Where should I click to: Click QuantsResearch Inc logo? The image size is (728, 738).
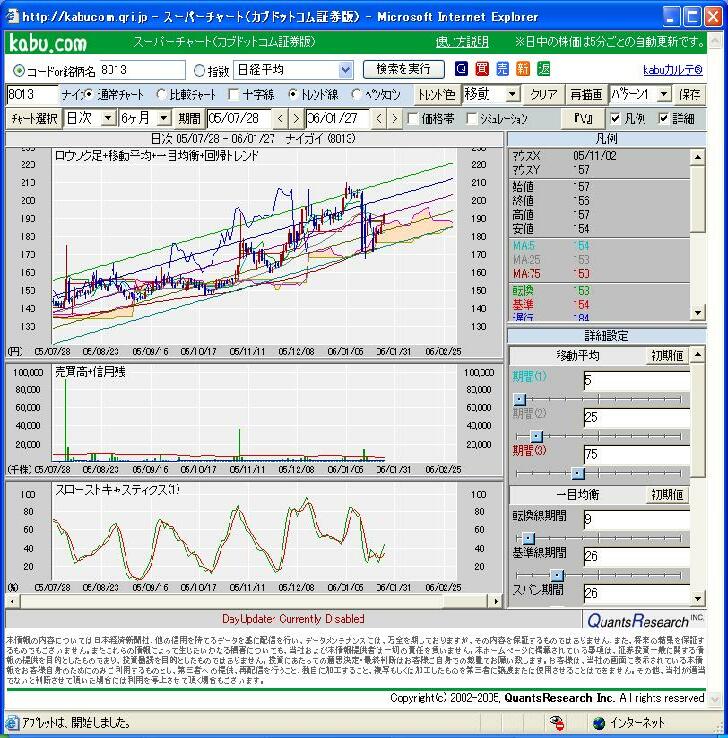coord(645,620)
